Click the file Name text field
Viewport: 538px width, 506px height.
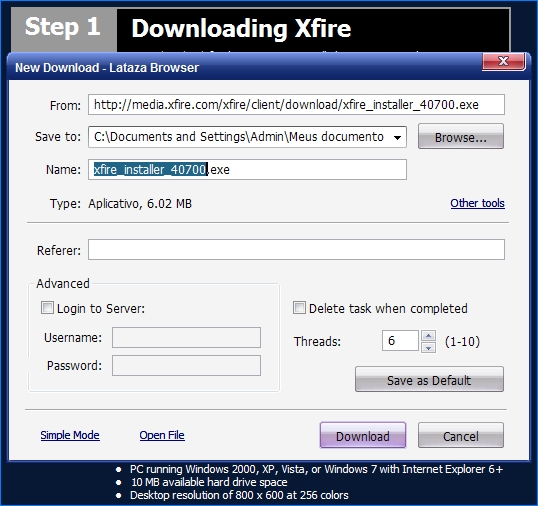247,169
